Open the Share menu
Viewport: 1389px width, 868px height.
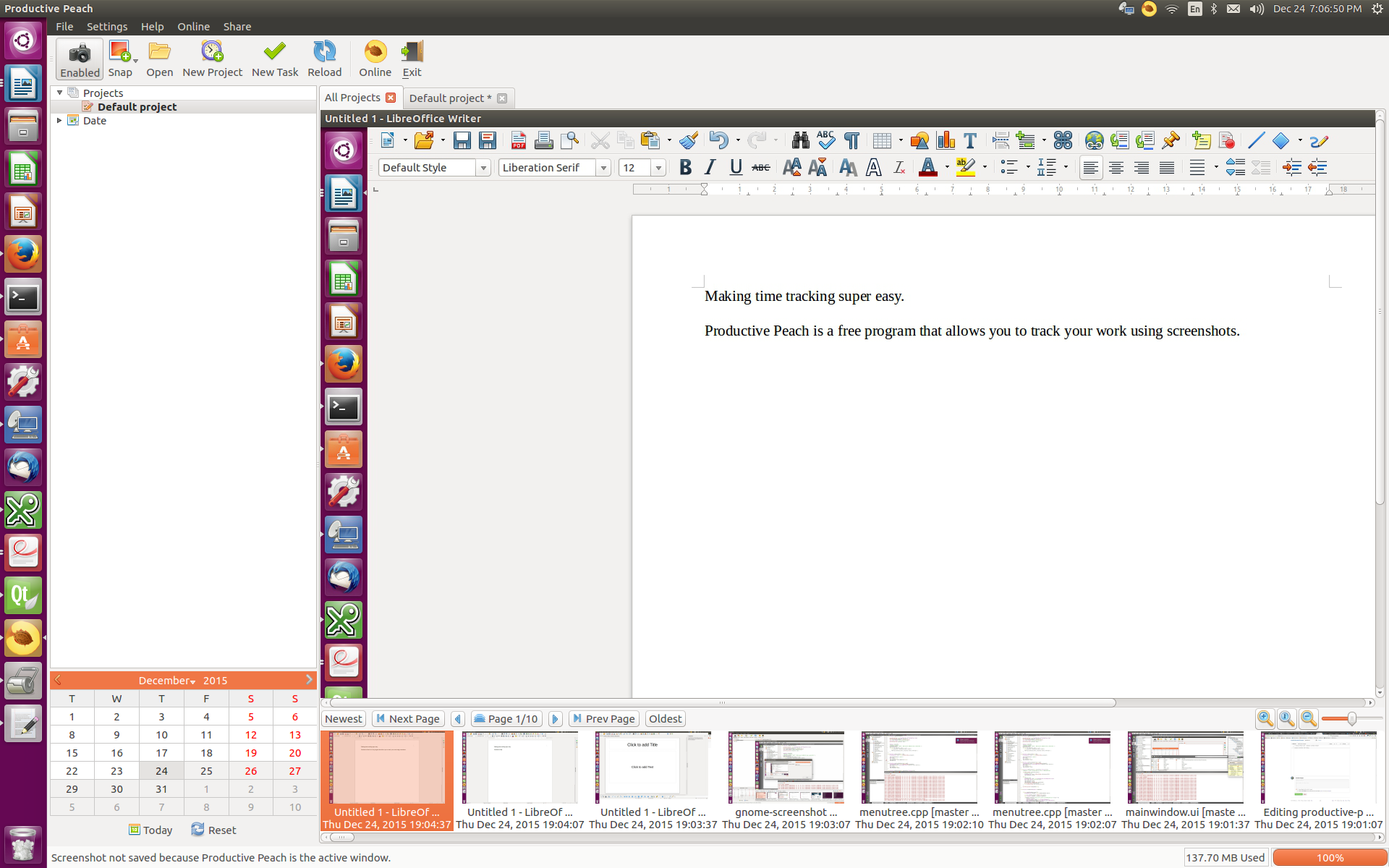[237, 27]
